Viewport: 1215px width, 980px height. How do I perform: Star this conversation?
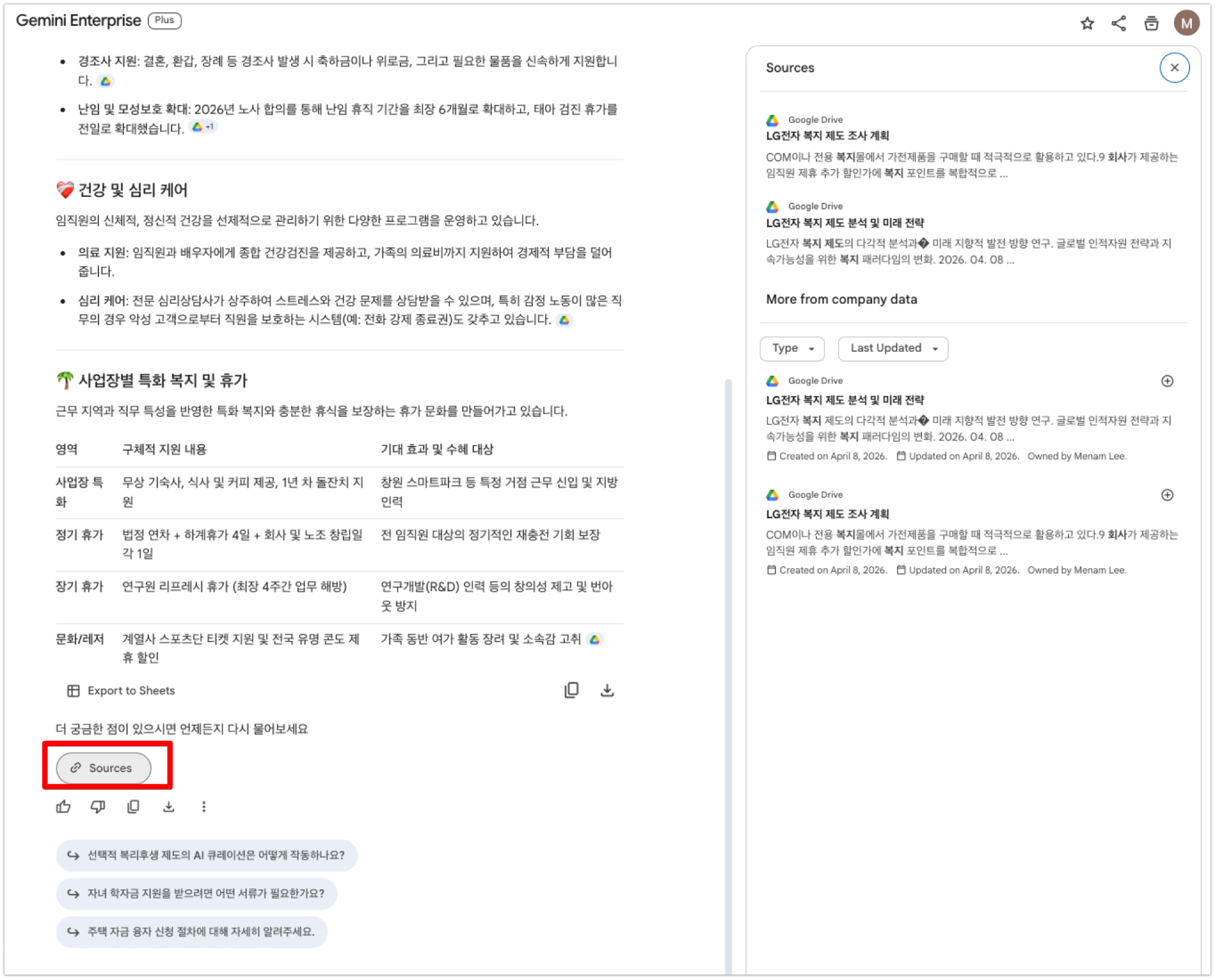pyautogui.click(x=1087, y=23)
